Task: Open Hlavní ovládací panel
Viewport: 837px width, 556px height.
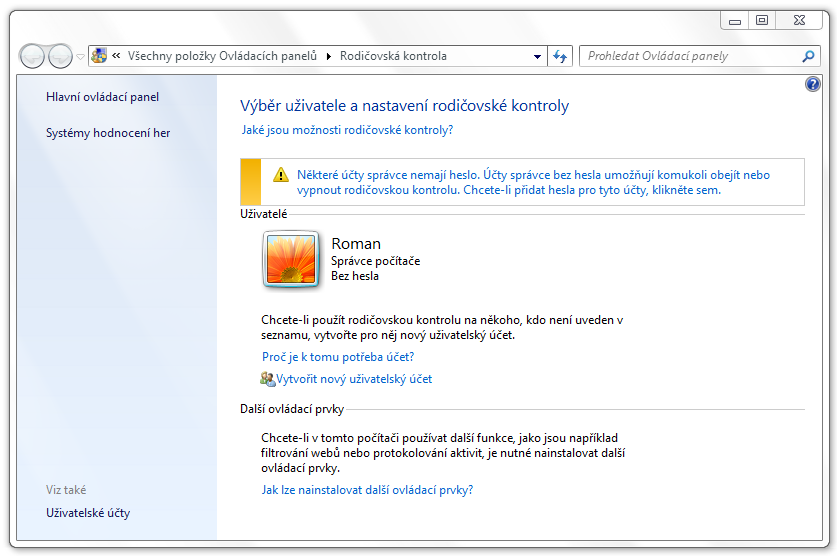Action: 102,97
